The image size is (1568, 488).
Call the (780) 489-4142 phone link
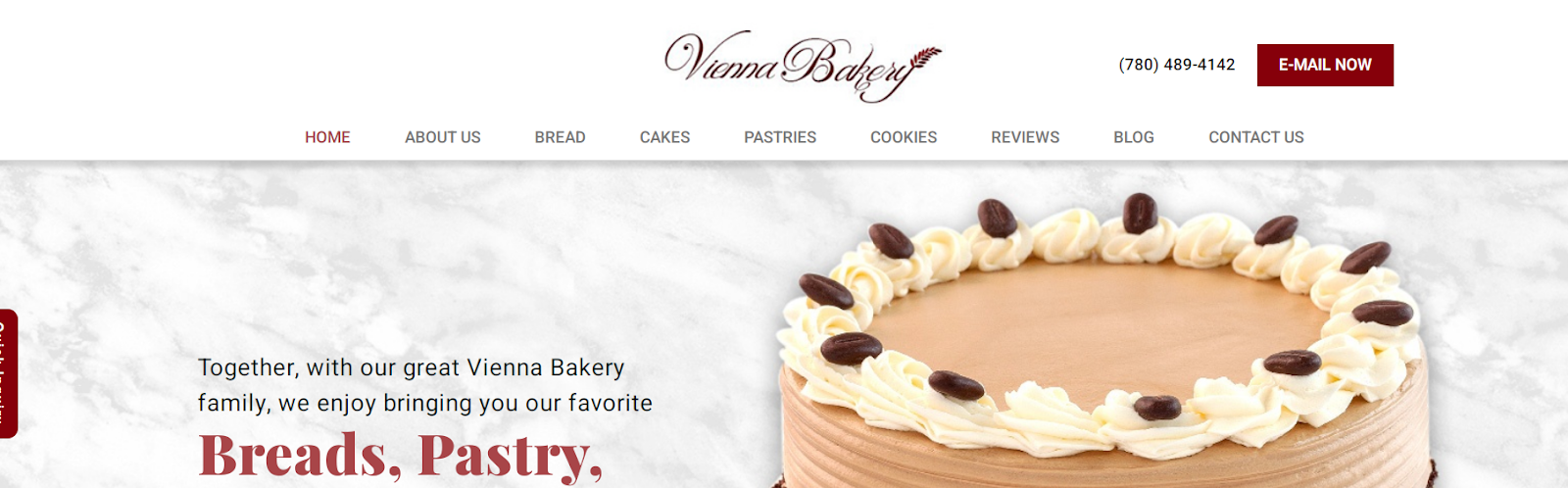[1177, 65]
